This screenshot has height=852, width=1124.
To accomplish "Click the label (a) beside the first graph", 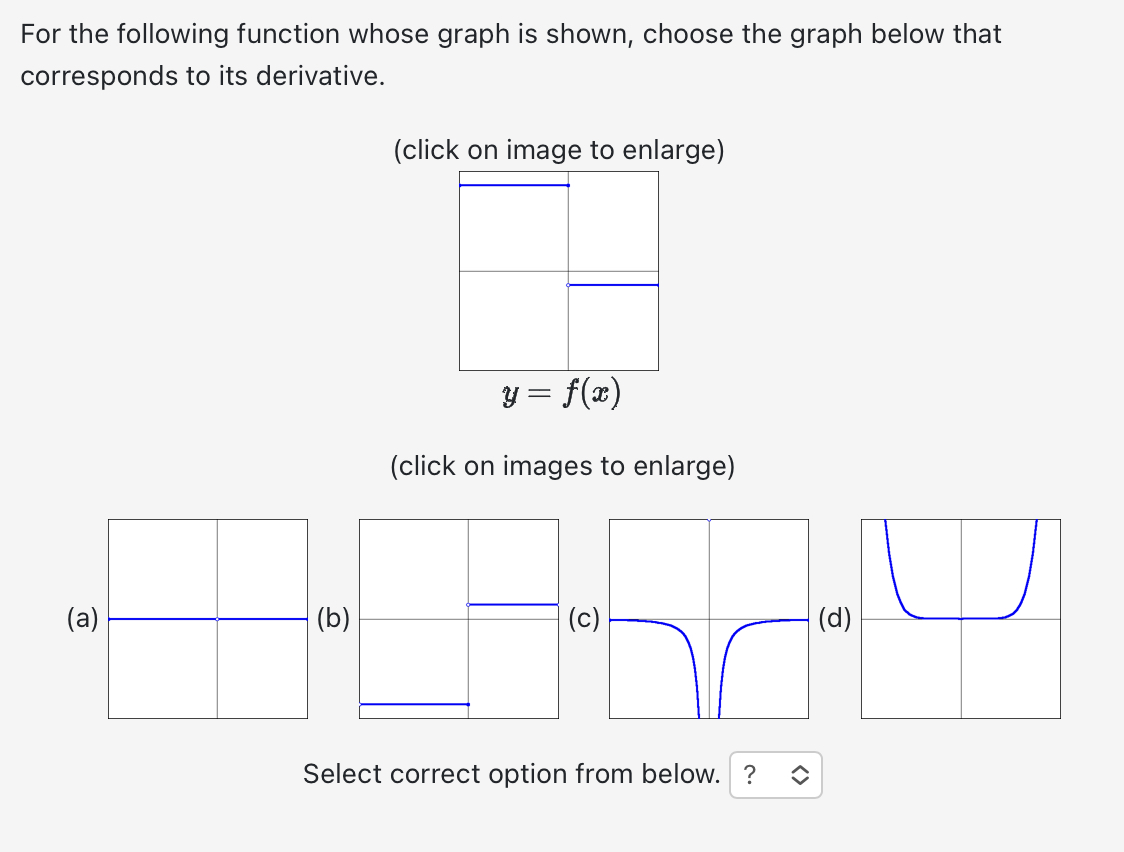I will pos(84,619).
